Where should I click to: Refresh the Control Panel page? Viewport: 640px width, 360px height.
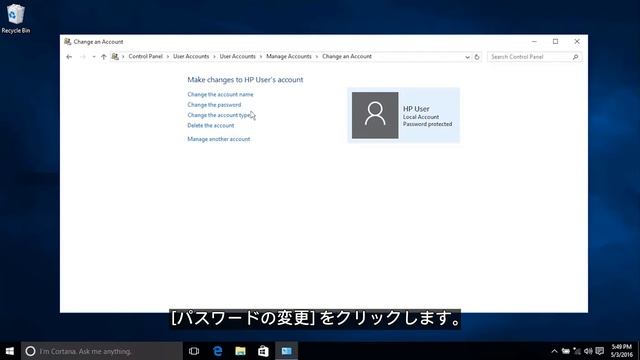pos(477,57)
